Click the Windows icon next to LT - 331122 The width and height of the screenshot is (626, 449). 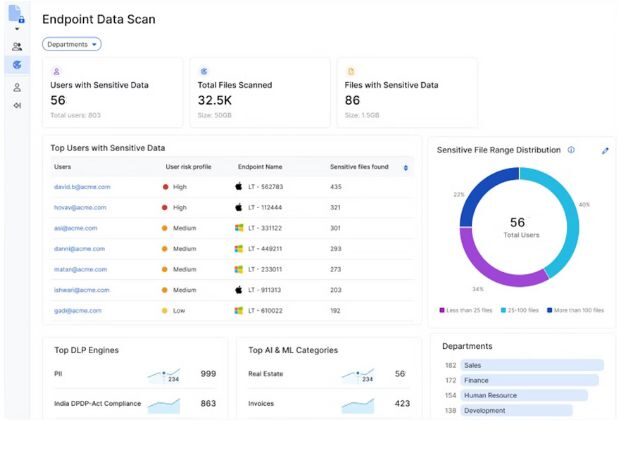click(x=239, y=228)
